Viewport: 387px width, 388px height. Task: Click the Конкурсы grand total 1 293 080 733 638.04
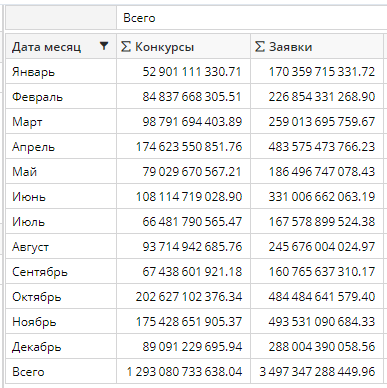point(184,372)
